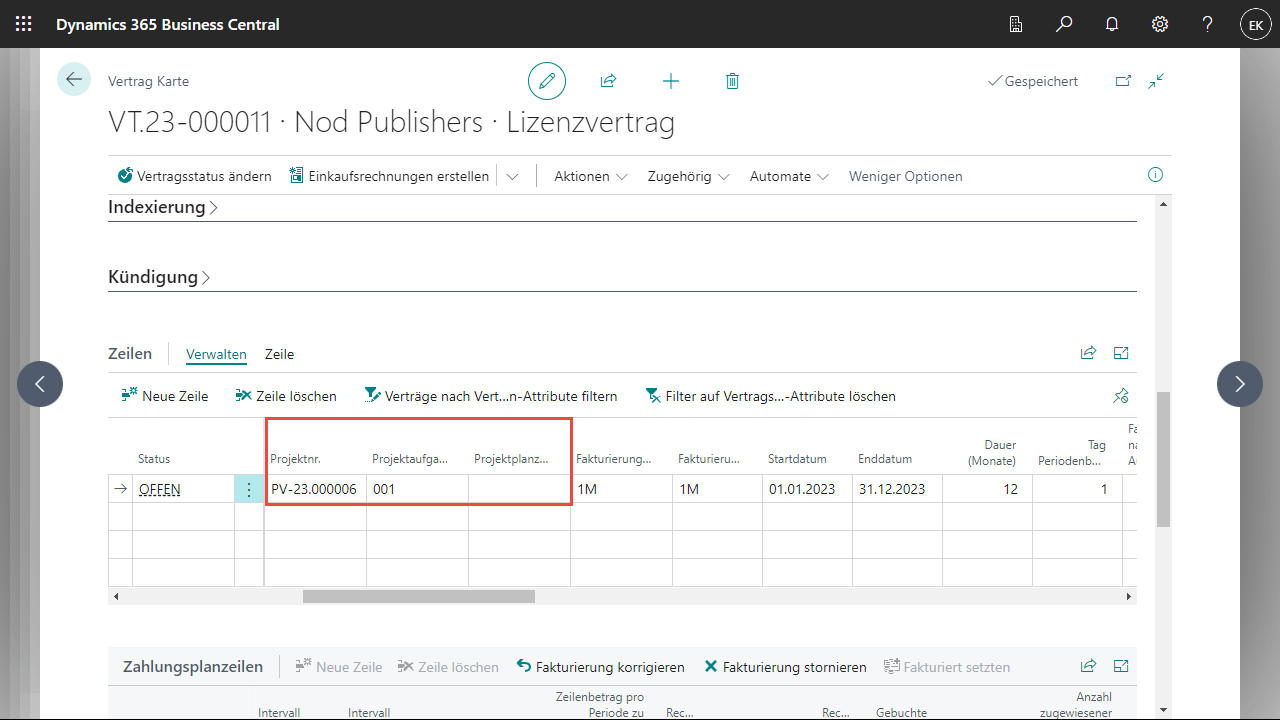Pin the Zeilen filter pane icon

point(1121,396)
